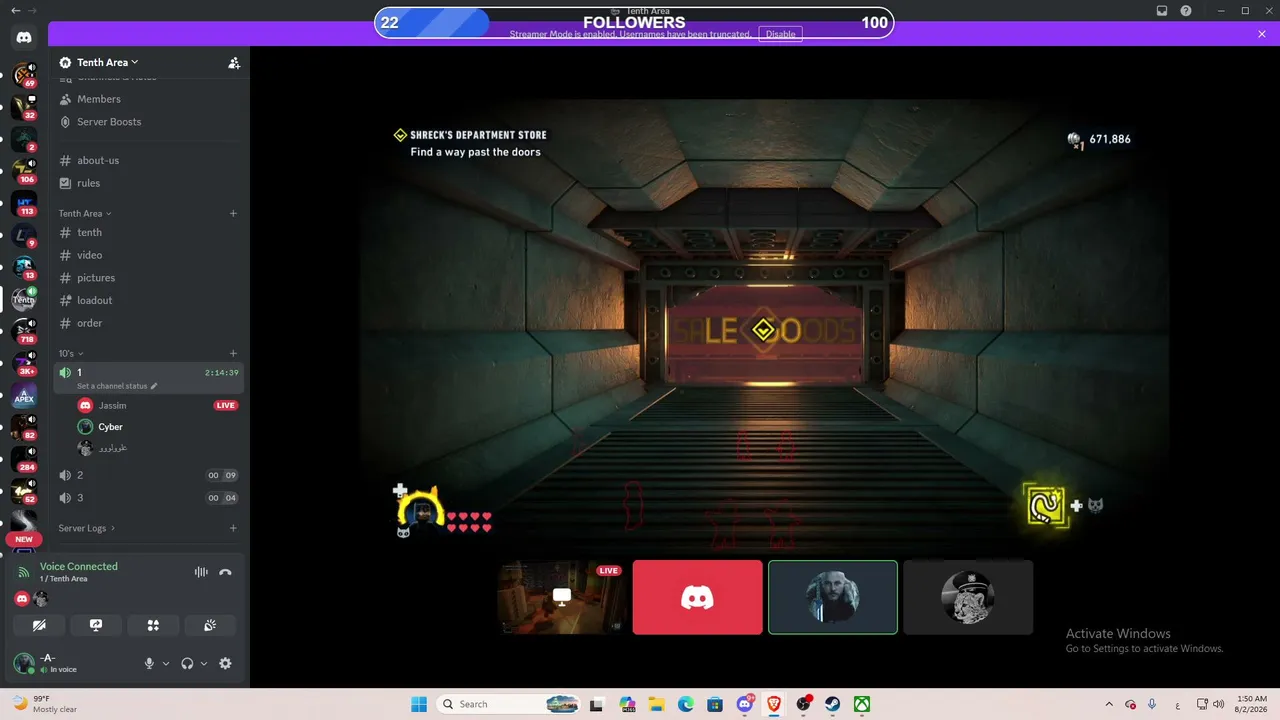Open headphone output device options arrow

(x=204, y=663)
